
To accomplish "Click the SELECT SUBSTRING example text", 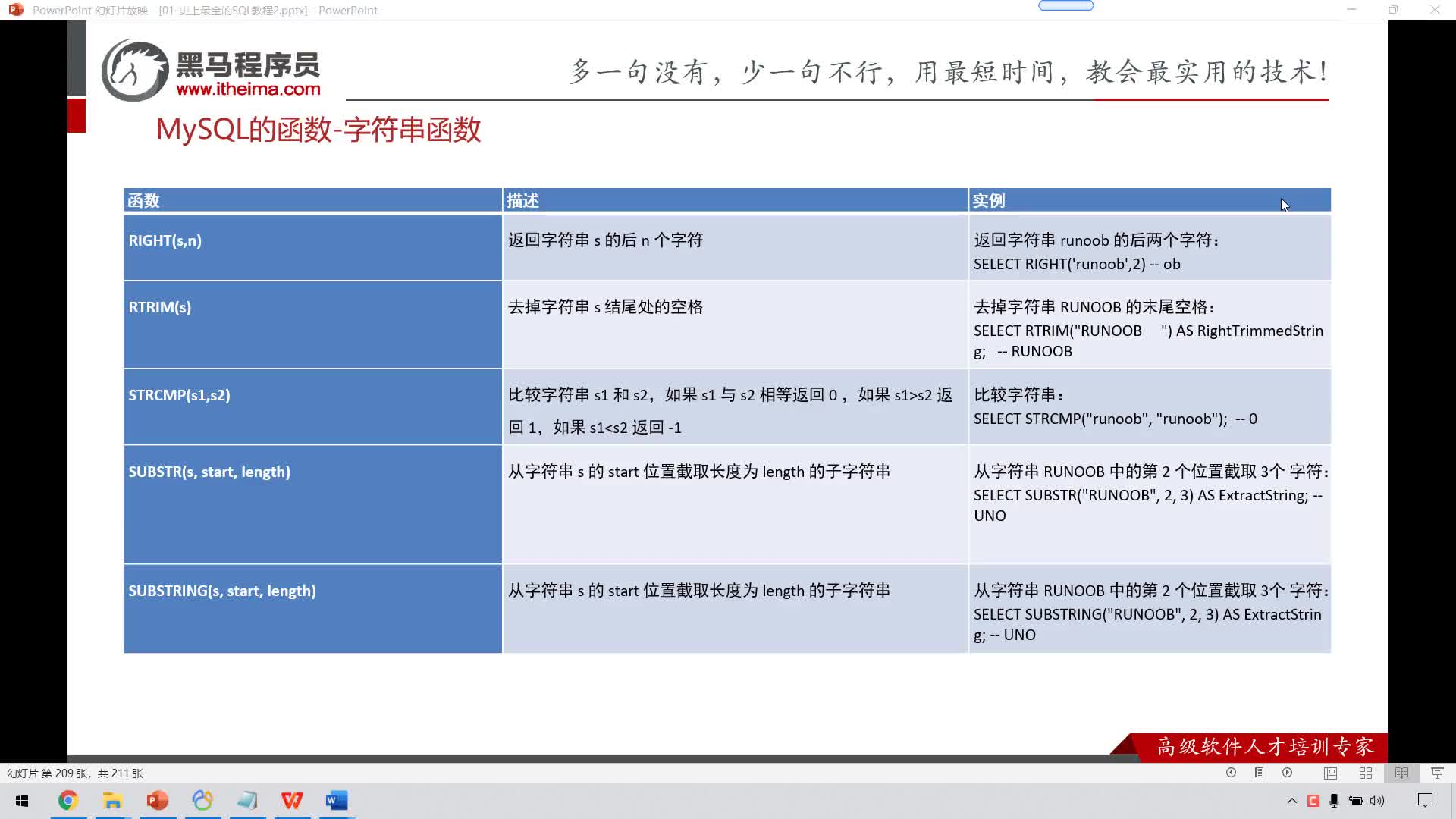I will click(1147, 625).
